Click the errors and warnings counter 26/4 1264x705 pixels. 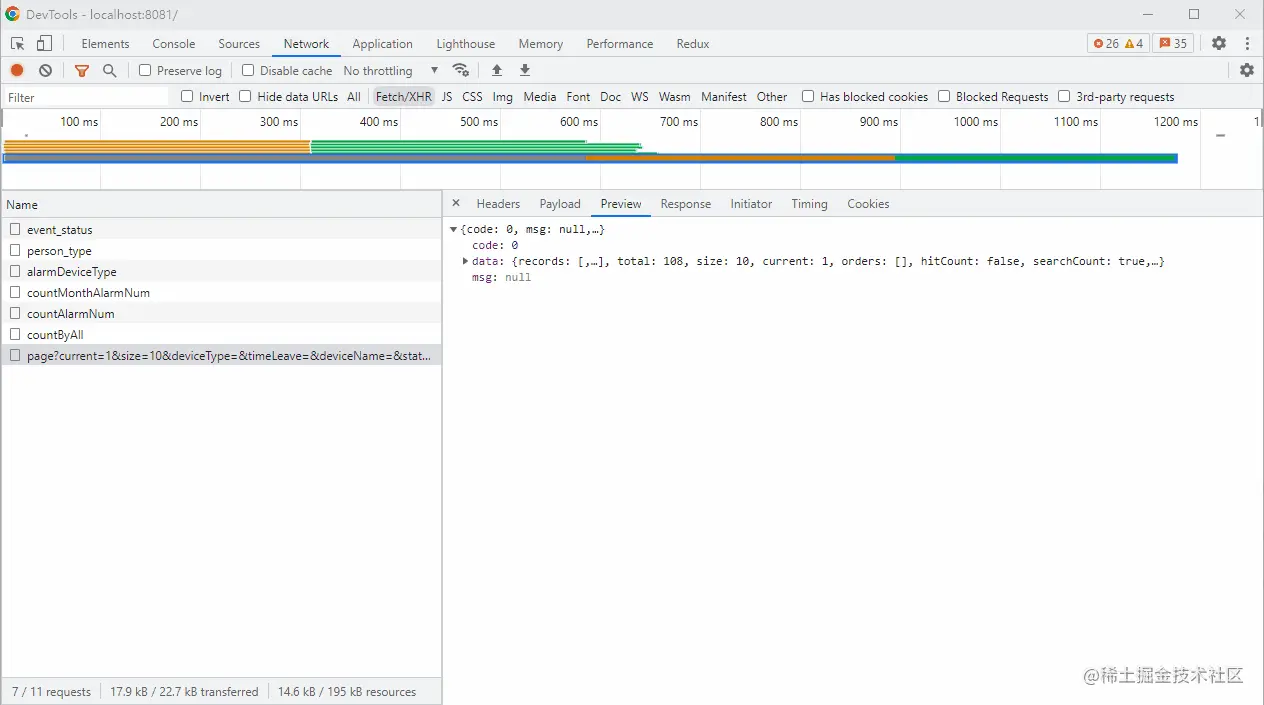(x=1118, y=44)
